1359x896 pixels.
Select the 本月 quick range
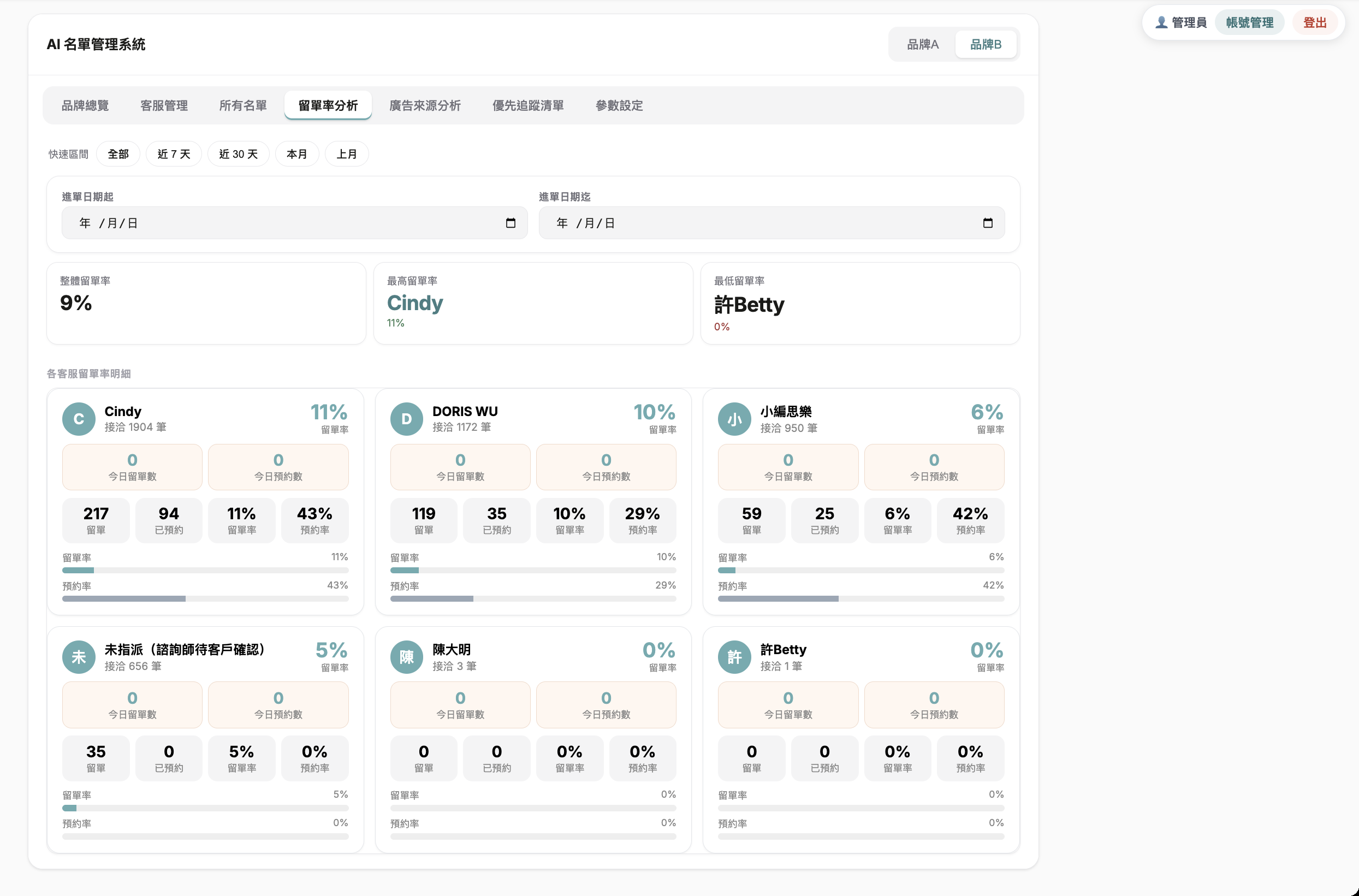(297, 155)
